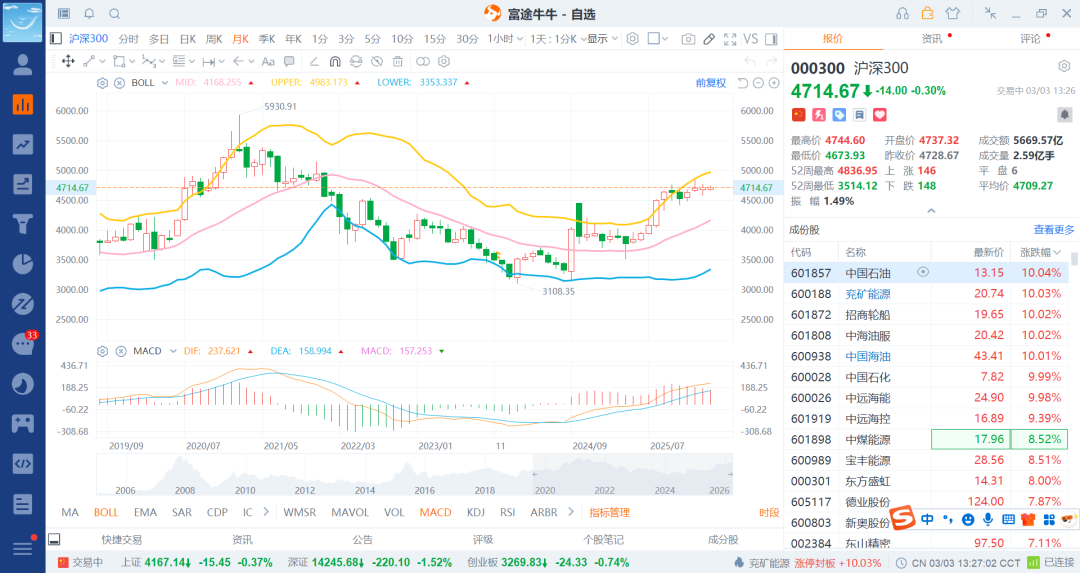Image resolution: width=1080 pixels, height=573 pixels.
Task: Open the theme skin shirt icon
Action: coord(951,13)
